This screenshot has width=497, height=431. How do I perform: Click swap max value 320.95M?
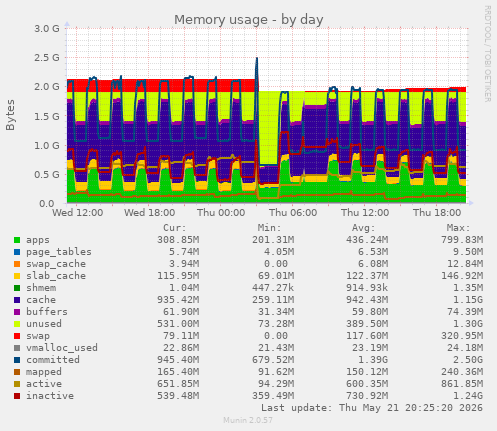[462, 336]
